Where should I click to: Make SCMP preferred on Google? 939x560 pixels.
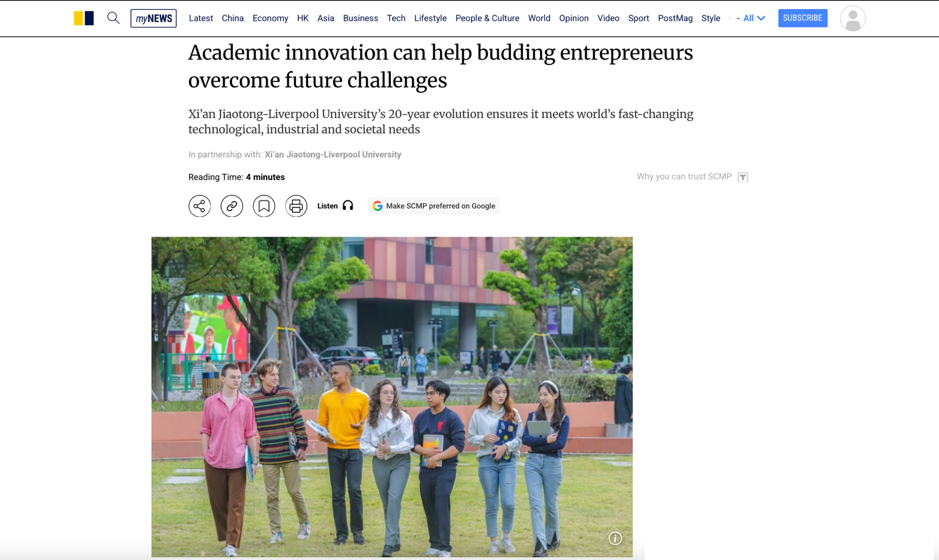pyautogui.click(x=434, y=206)
